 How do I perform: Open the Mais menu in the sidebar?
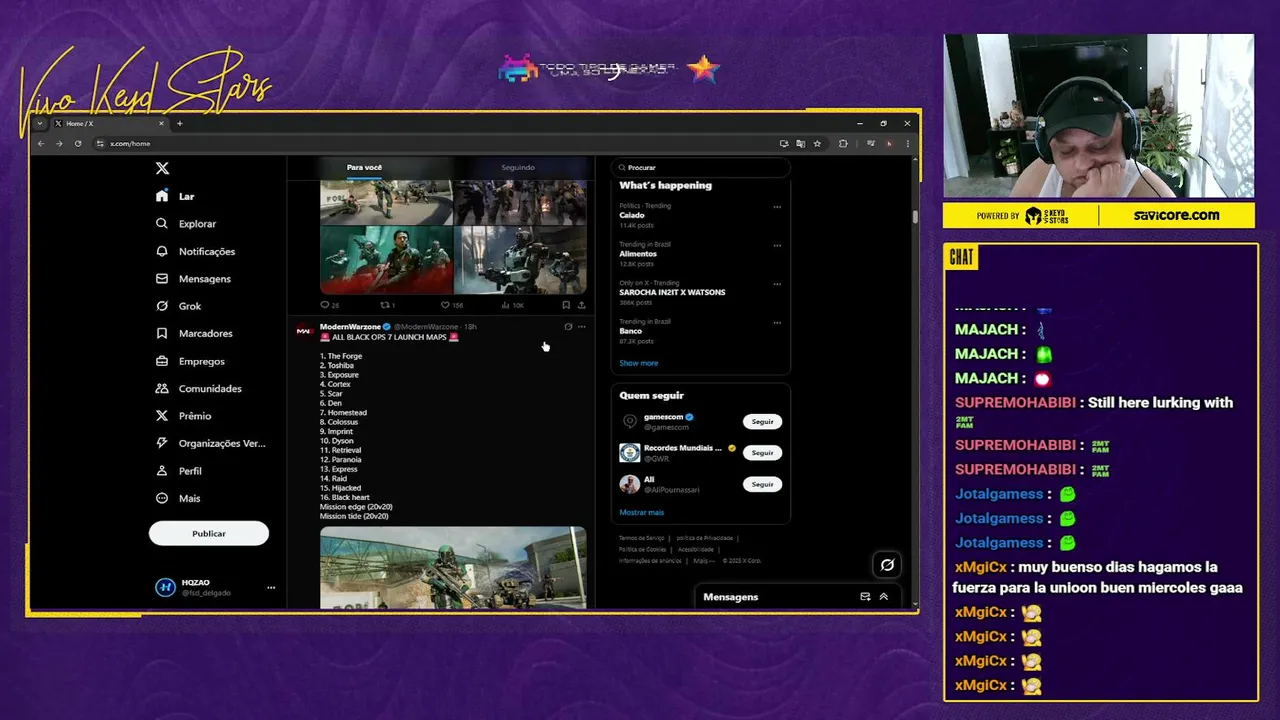coord(178,498)
